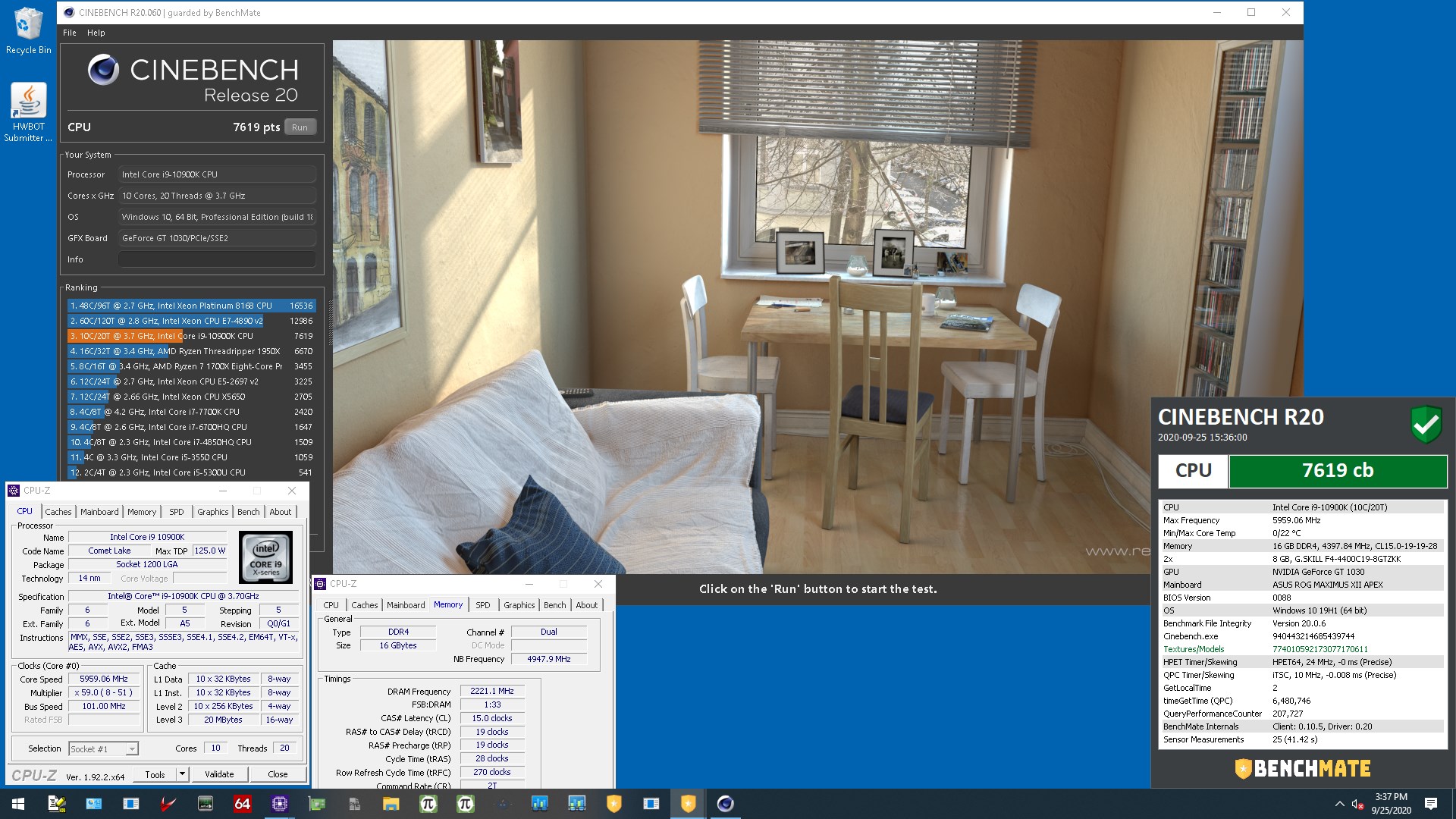Open SPD tab in left CPU-Z window
The image size is (1456, 819).
[x=177, y=512]
